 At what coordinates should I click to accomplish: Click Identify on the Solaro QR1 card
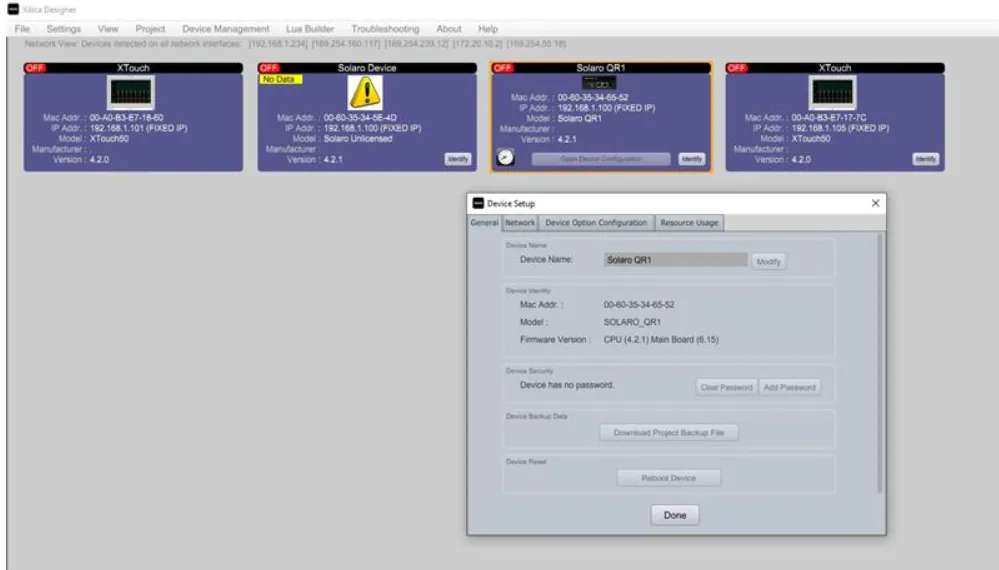click(691, 159)
